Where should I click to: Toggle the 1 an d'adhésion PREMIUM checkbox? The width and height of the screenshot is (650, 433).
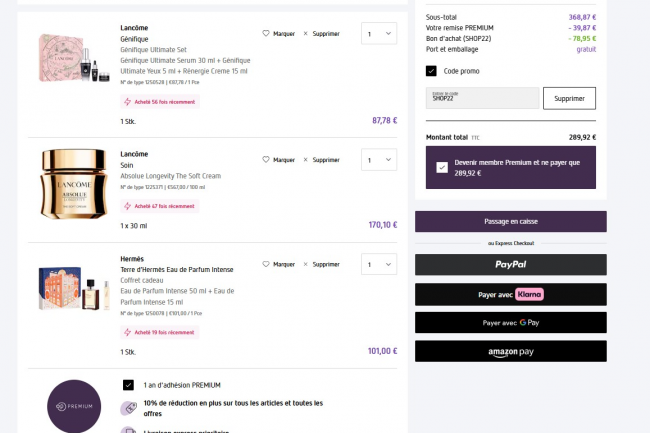(x=128, y=384)
